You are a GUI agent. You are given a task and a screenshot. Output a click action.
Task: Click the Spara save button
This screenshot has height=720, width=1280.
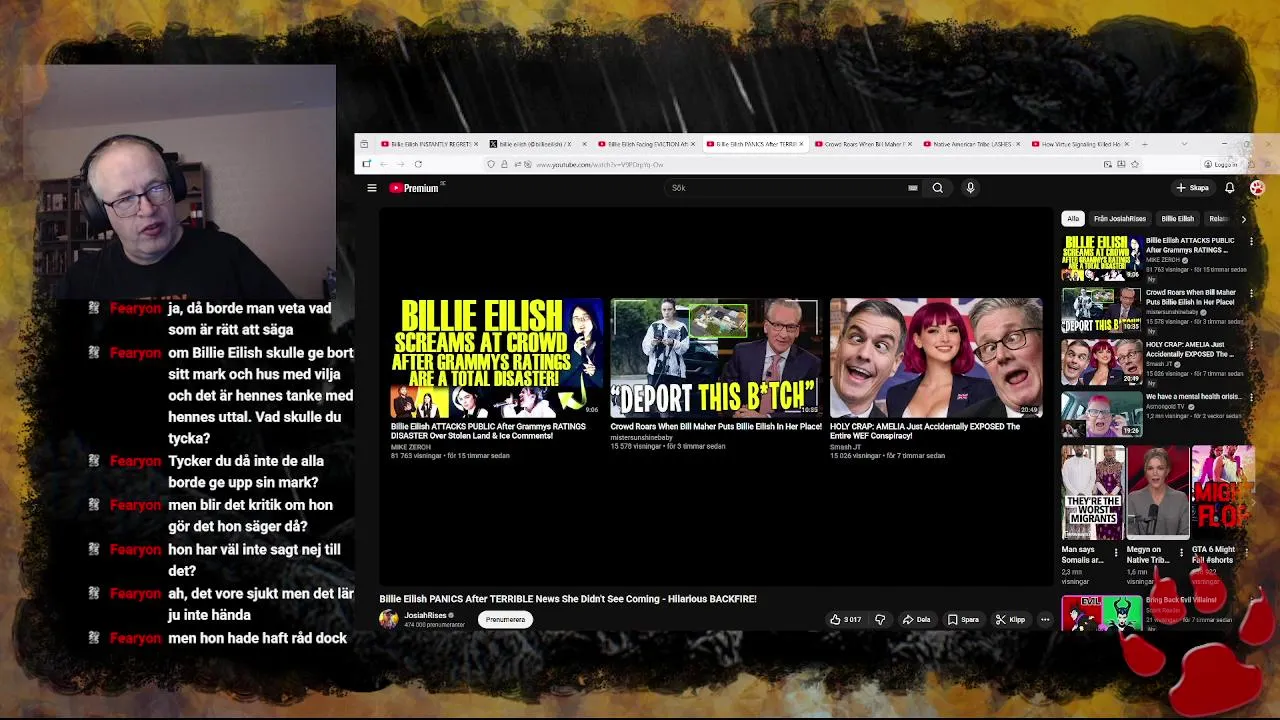coord(963,619)
